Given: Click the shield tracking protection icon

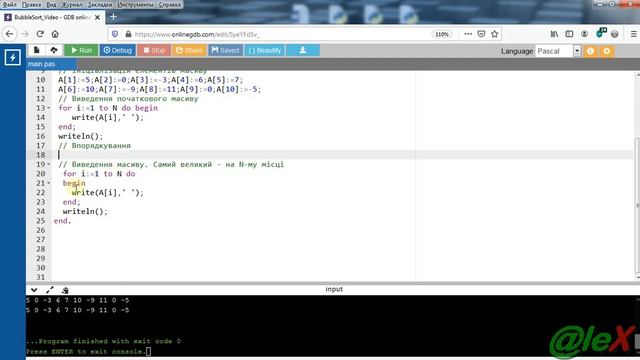Looking at the screenshot, I should click(x=115, y=34).
